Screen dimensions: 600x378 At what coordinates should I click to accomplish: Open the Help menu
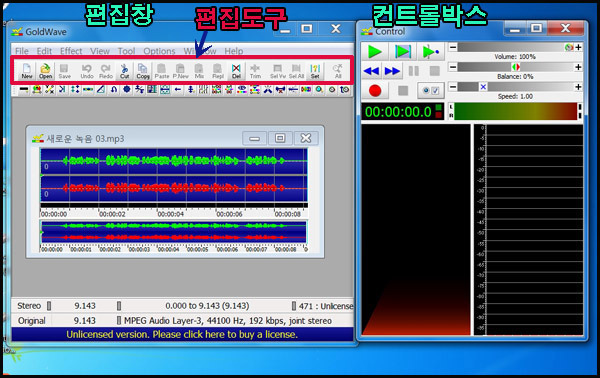[233, 51]
